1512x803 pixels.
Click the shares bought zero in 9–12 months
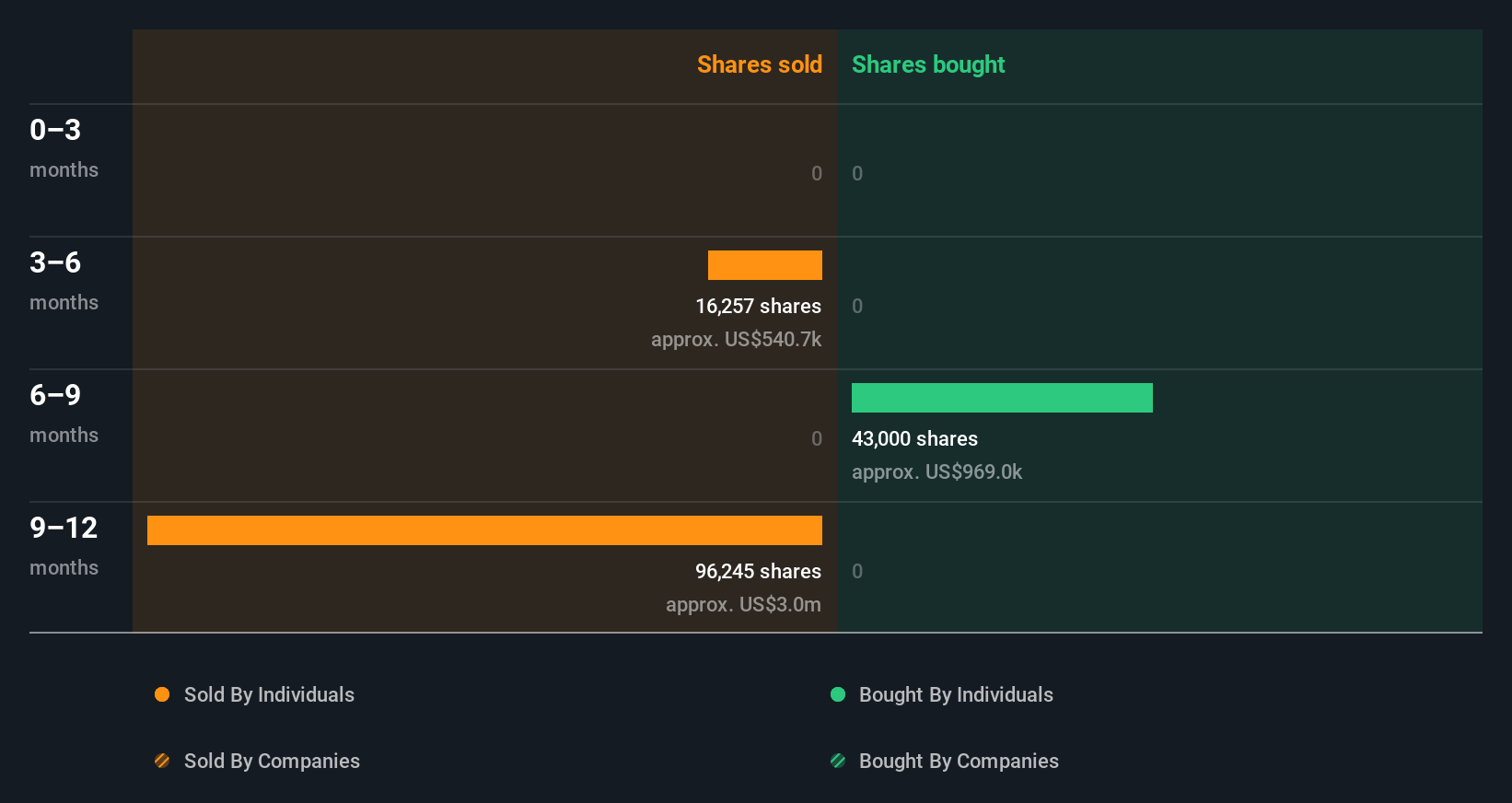[x=857, y=572]
